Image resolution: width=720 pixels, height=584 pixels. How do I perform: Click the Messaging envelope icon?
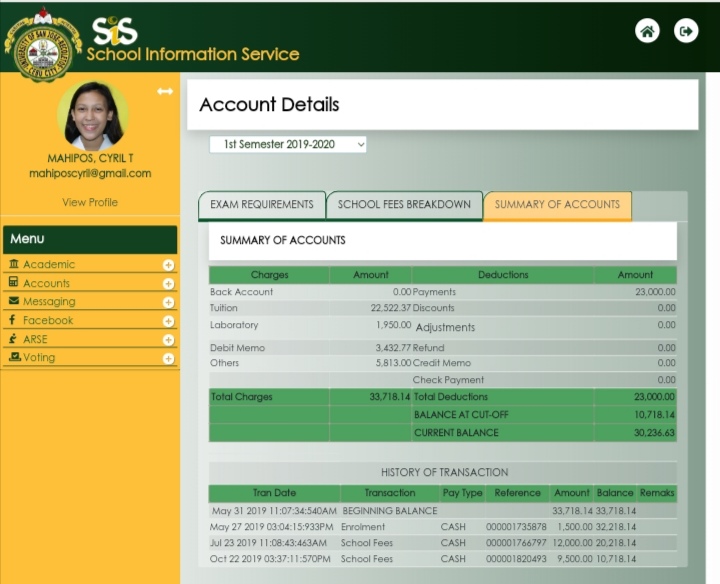tap(14, 301)
